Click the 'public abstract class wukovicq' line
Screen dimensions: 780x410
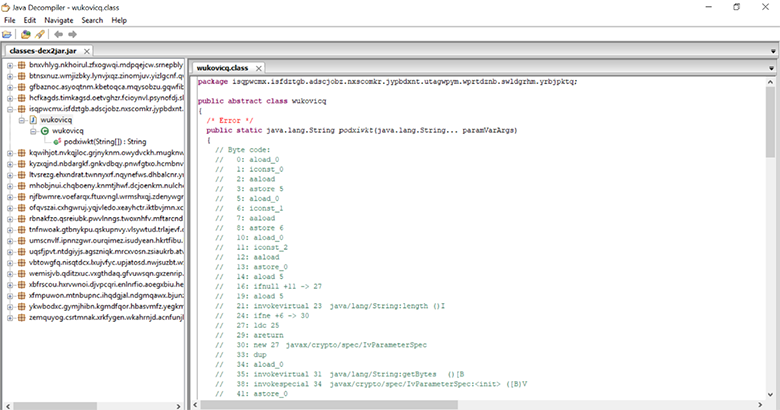pyautogui.click(x=262, y=101)
